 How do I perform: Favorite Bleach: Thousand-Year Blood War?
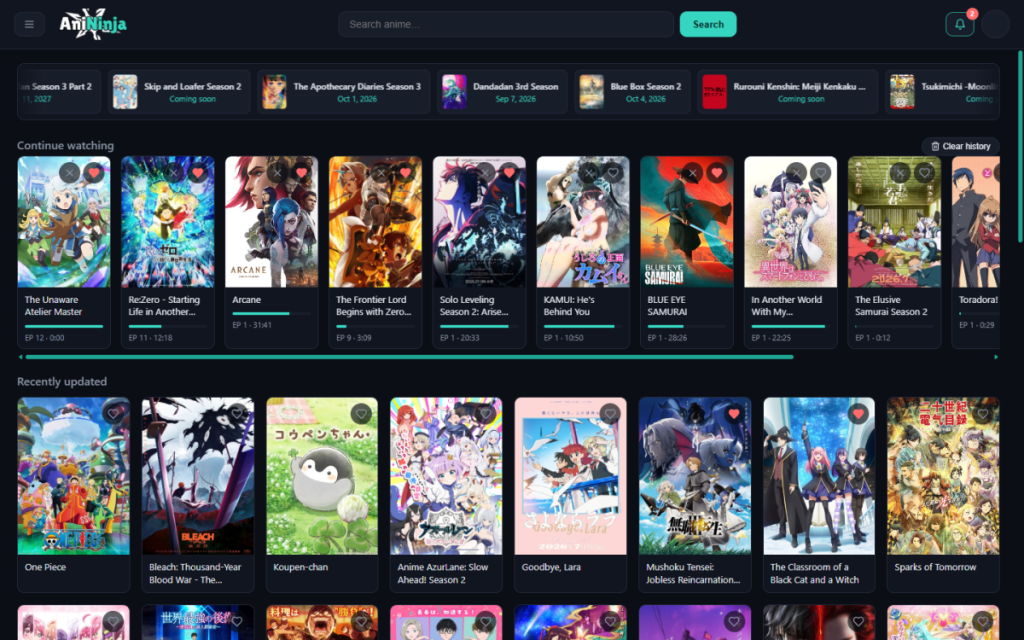point(237,414)
